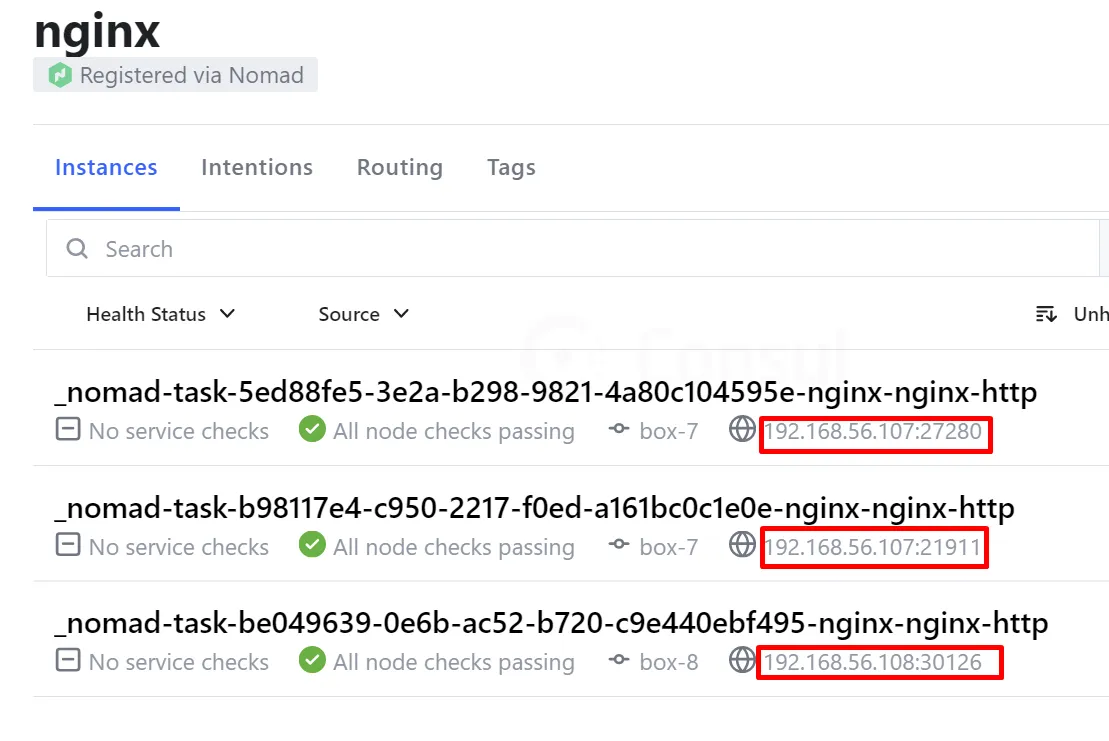Click the Nomad logo icon in the badge
The image size is (1109, 741).
click(60, 75)
